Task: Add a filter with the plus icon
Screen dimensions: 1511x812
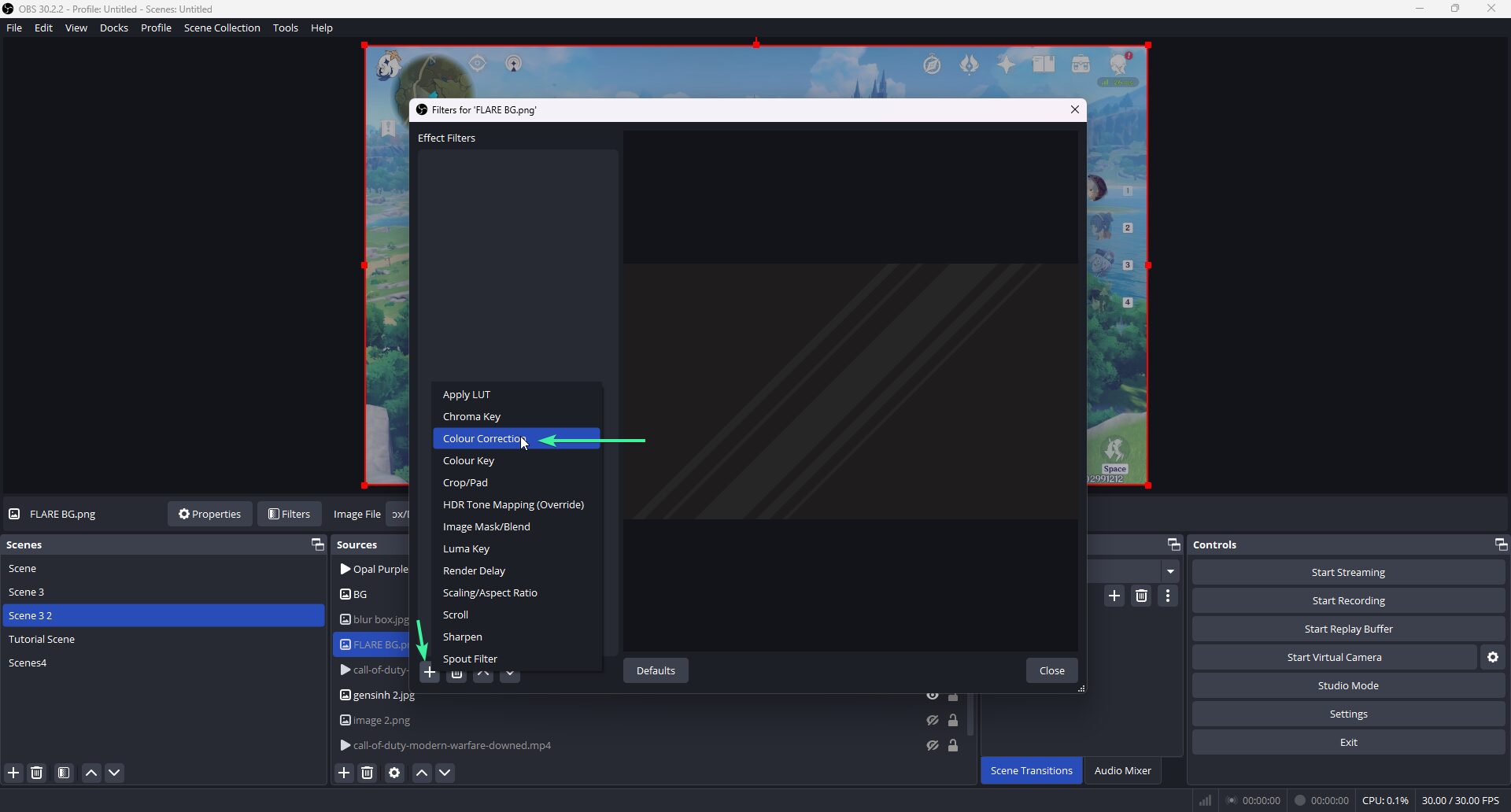Action: tap(429, 673)
